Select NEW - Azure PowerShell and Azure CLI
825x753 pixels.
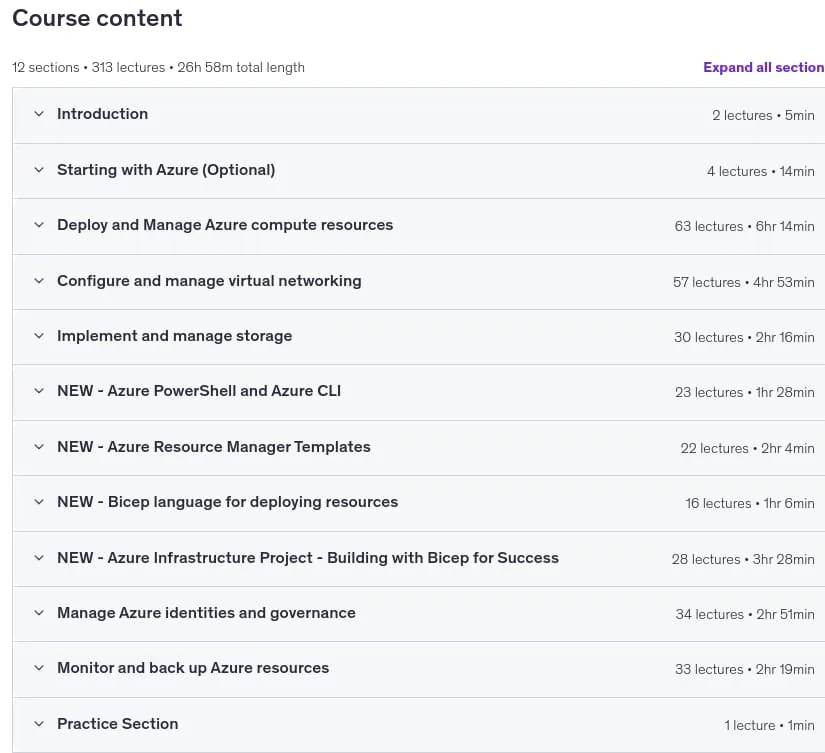(x=199, y=390)
